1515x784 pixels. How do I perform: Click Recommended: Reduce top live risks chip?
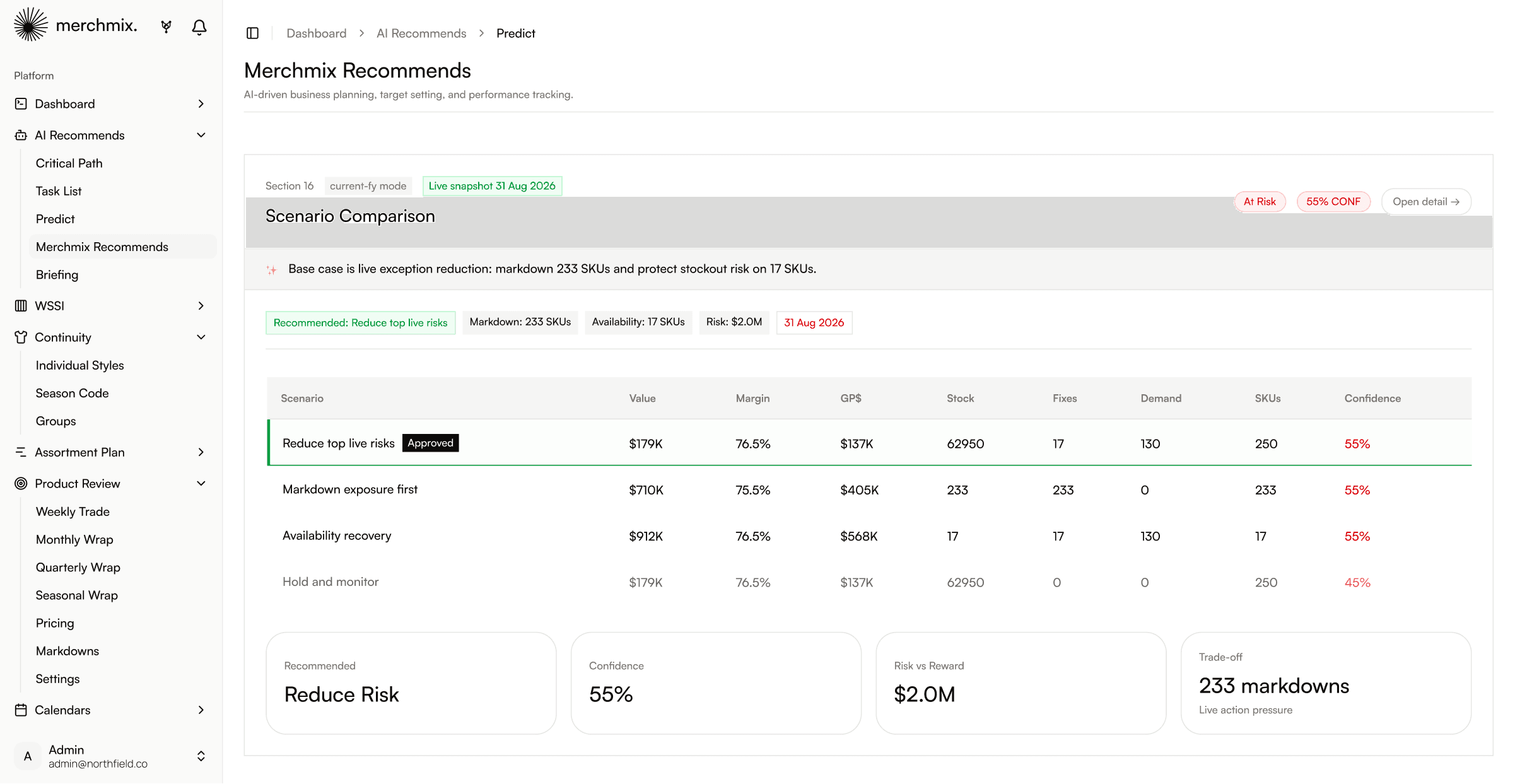(x=360, y=323)
